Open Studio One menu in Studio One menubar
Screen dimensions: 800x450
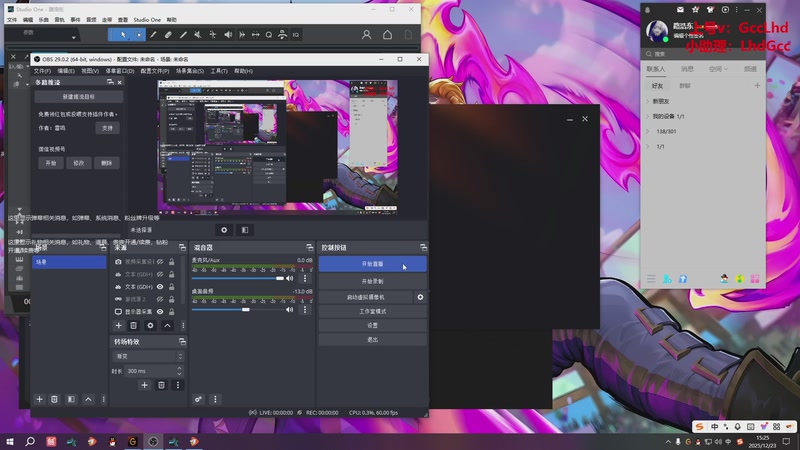click(x=147, y=20)
